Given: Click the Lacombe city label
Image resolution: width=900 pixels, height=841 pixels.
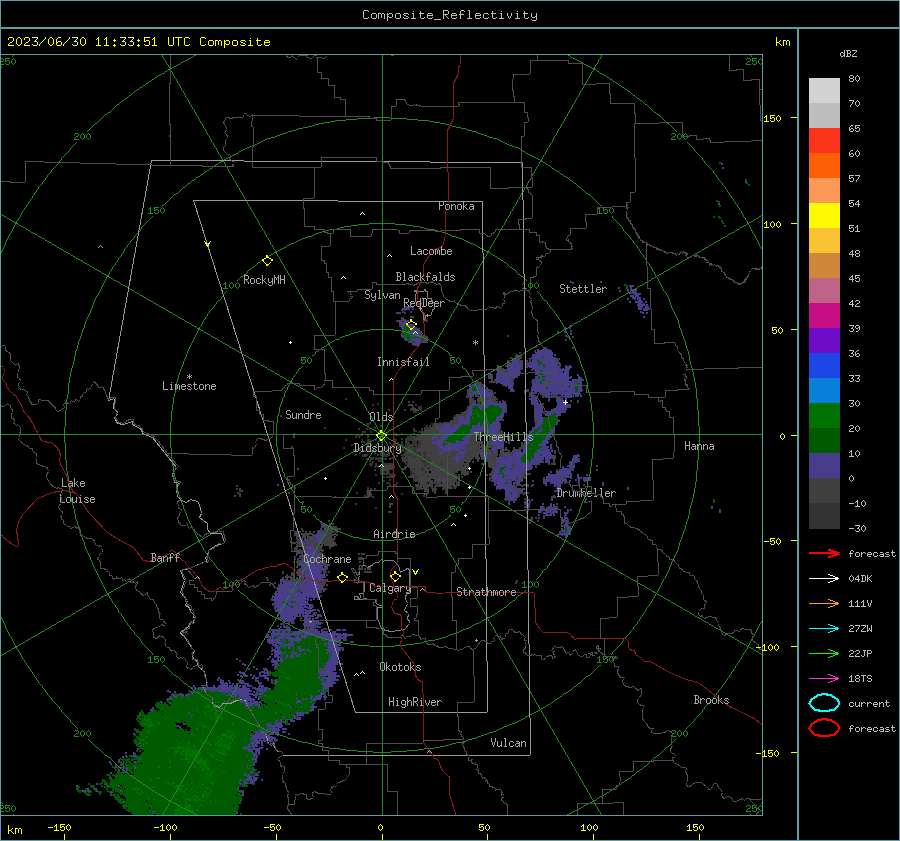Looking at the screenshot, I should click(x=431, y=251).
